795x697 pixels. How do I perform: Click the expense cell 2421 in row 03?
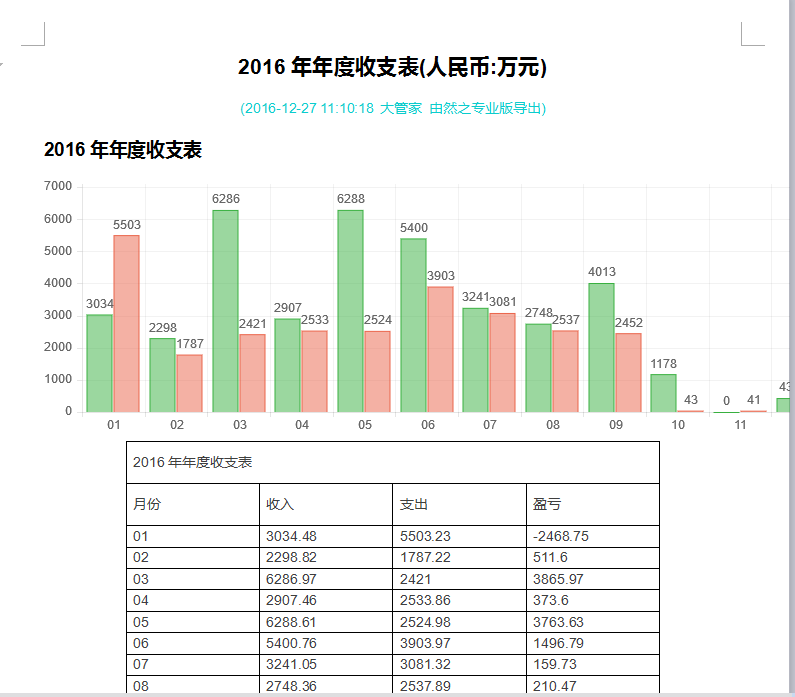(x=459, y=579)
